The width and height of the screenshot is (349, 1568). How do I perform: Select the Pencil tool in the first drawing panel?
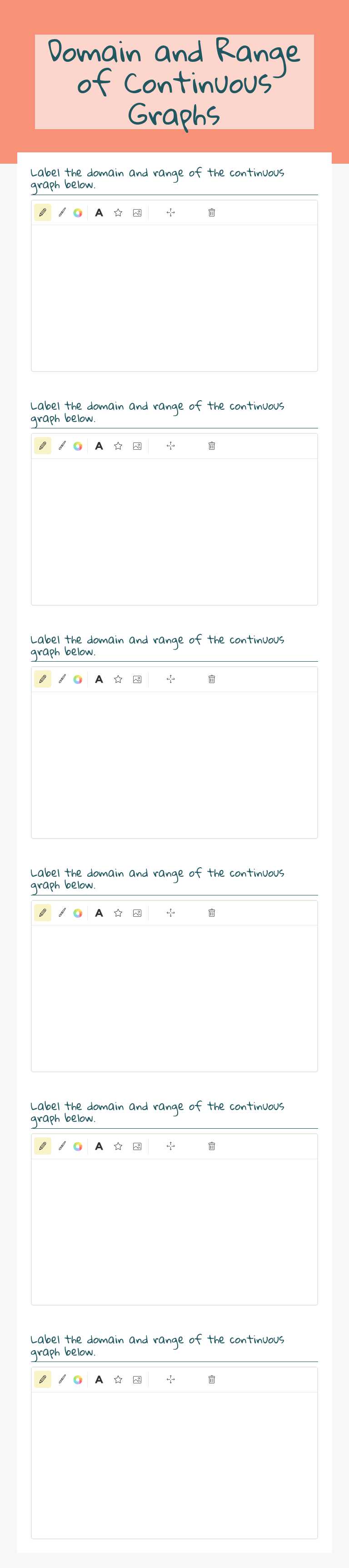pyautogui.click(x=42, y=212)
